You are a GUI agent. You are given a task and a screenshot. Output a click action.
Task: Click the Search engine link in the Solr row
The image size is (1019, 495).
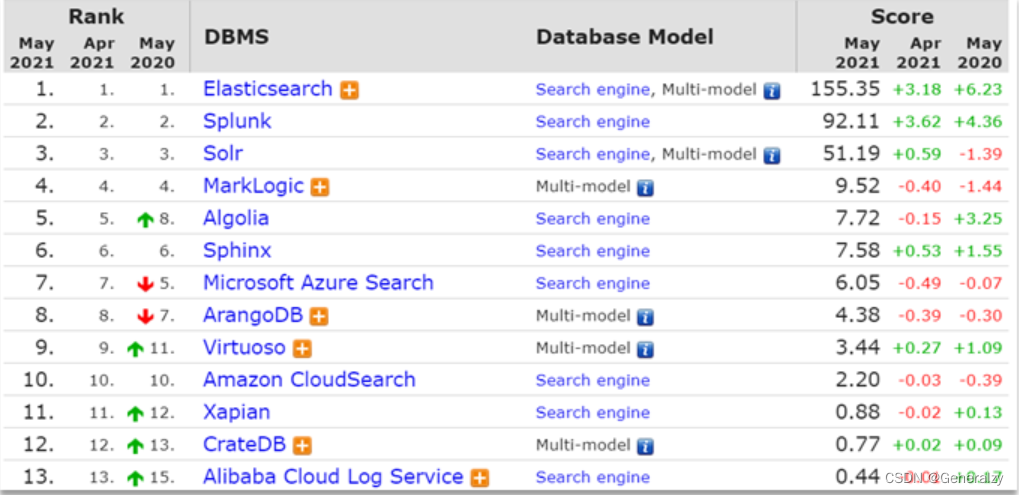[593, 155]
